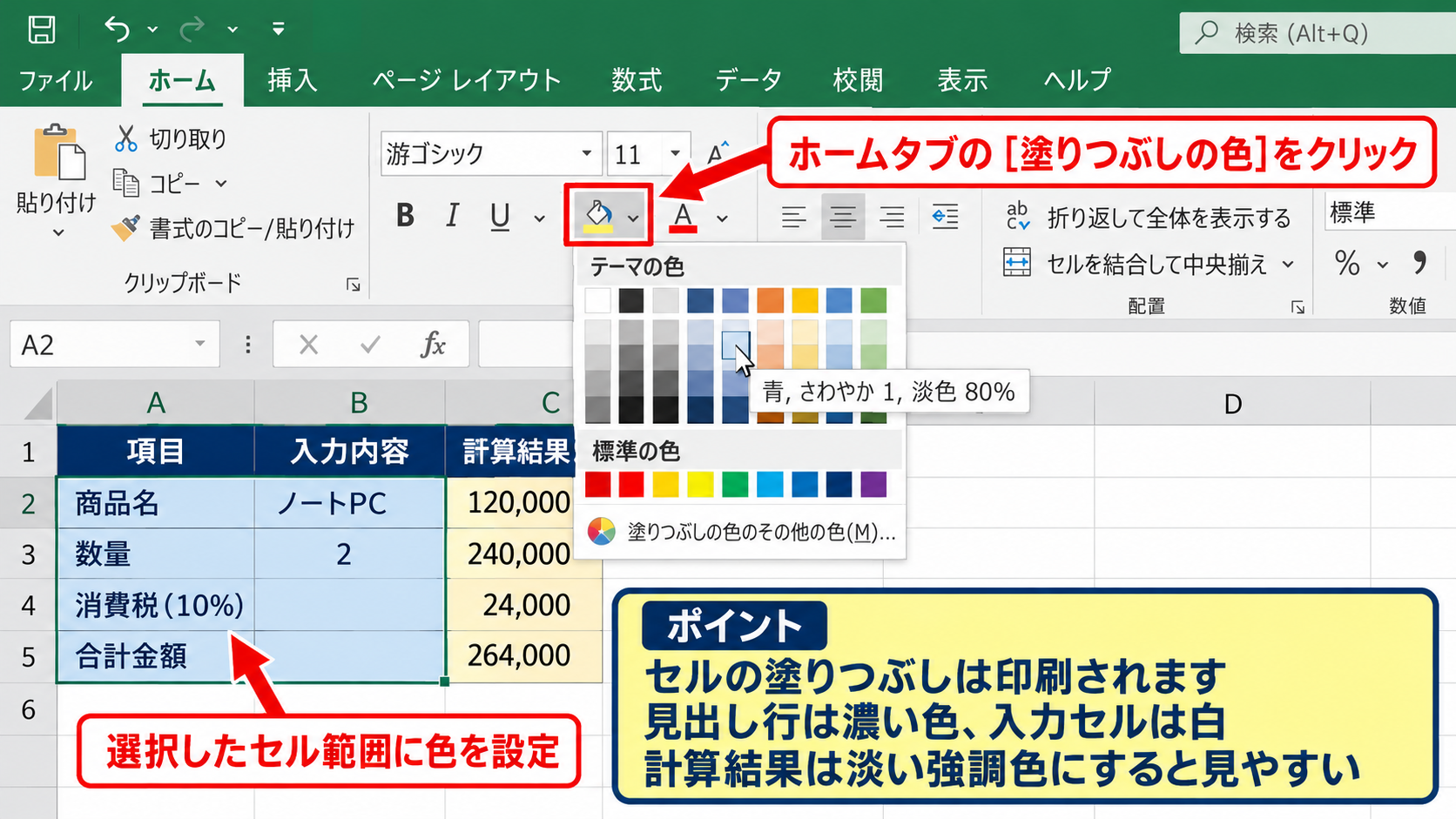The width and height of the screenshot is (1456, 819).
Task: Switch to the 数式 tab
Action: [637, 80]
